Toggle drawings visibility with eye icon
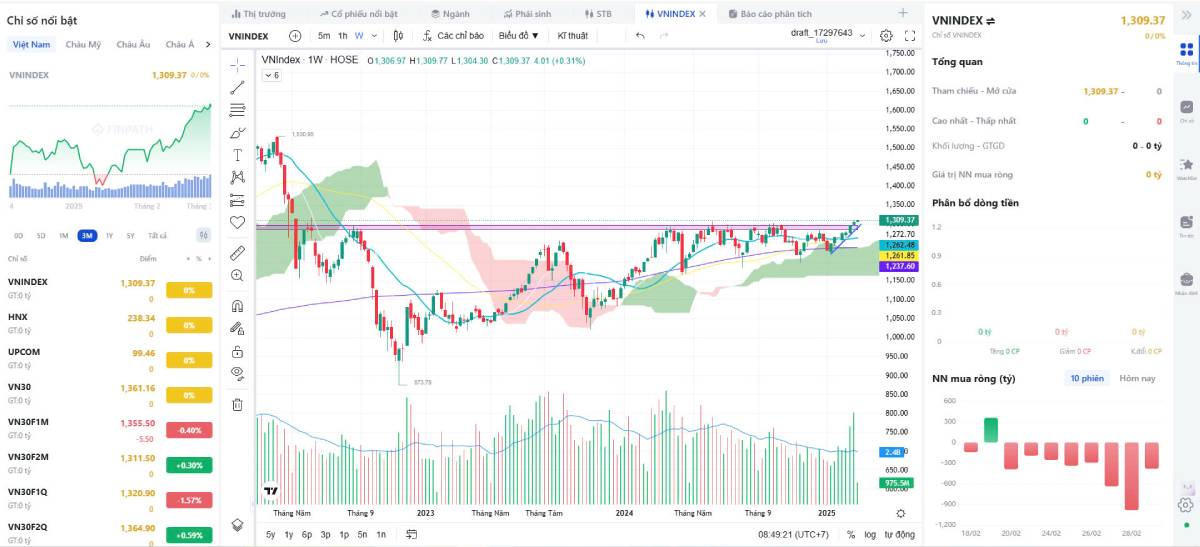 click(238, 372)
